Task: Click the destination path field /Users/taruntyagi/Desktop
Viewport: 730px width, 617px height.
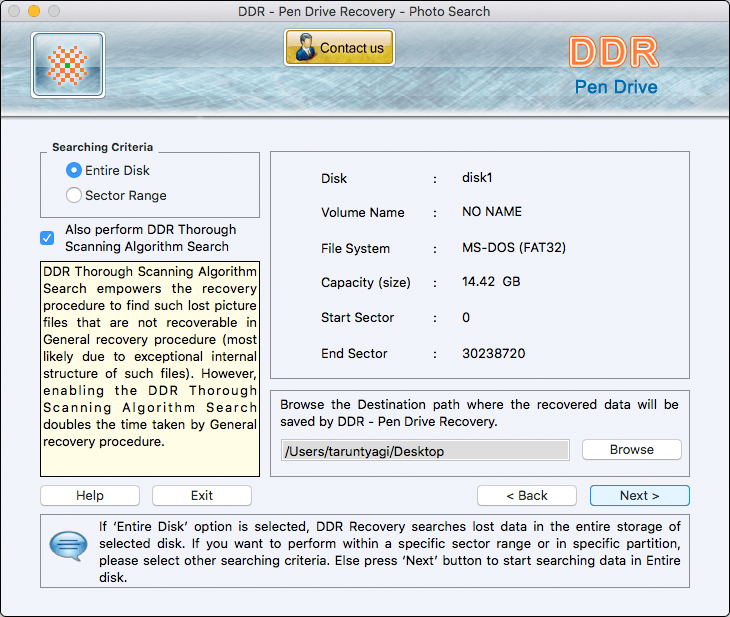Action: coord(425,450)
